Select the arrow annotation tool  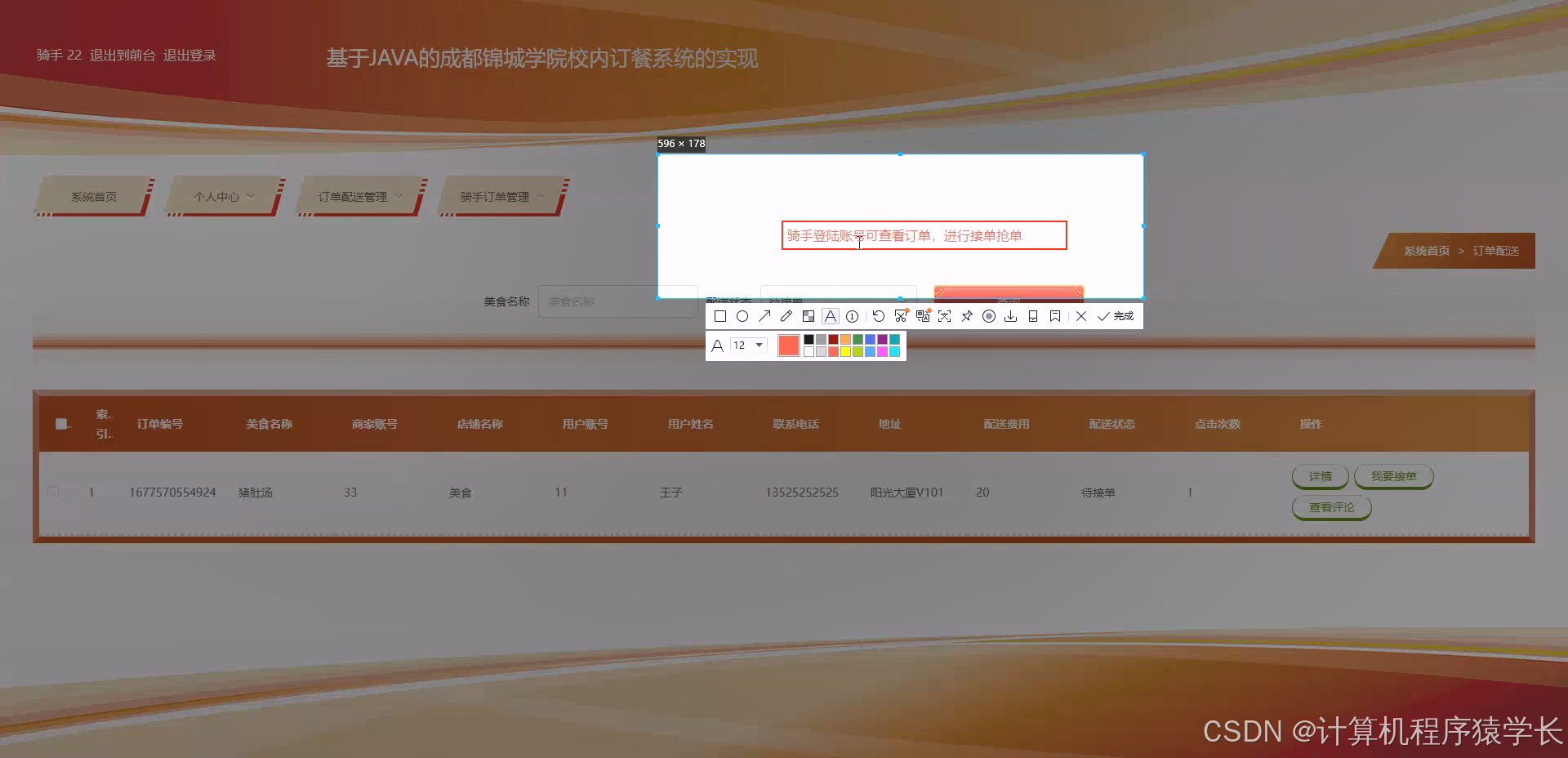pos(764,316)
